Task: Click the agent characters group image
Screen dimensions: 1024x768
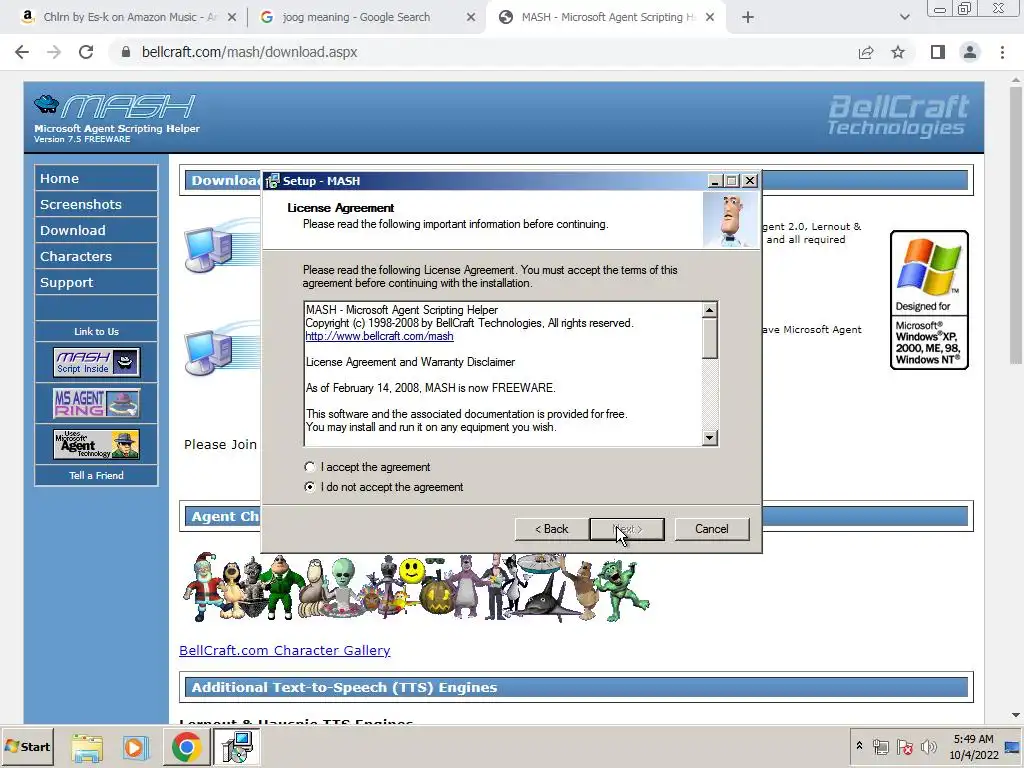Action: point(416,587)
